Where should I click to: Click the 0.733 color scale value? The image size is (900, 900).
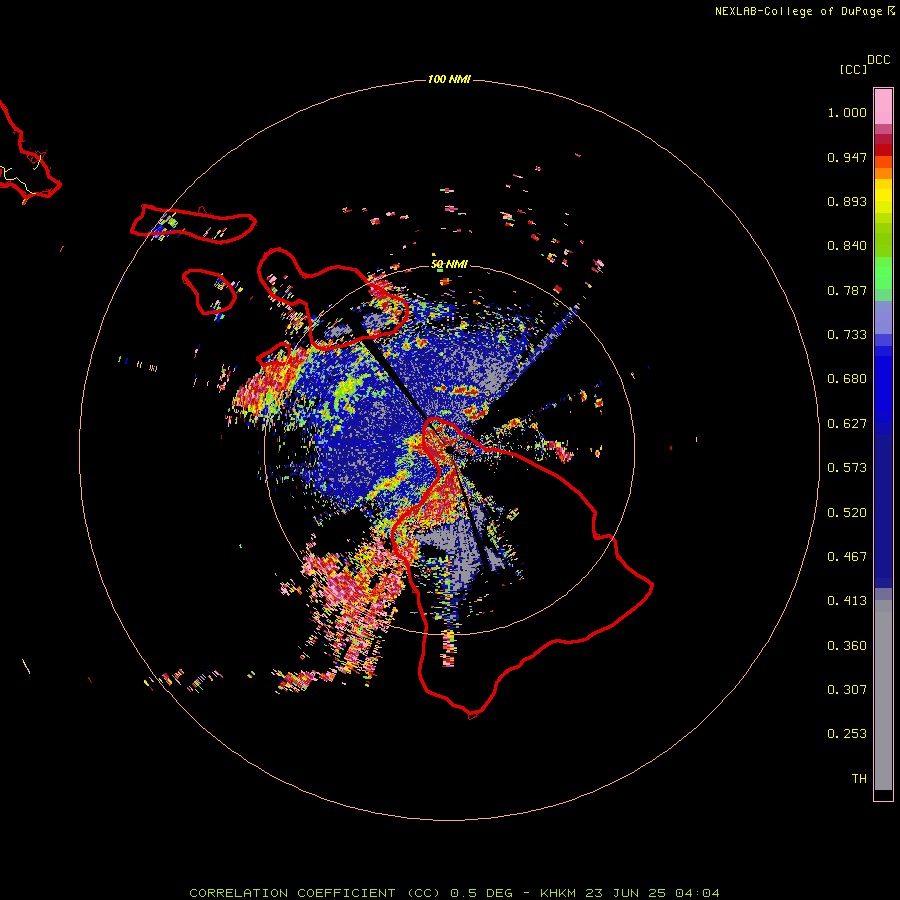point(847,335)
